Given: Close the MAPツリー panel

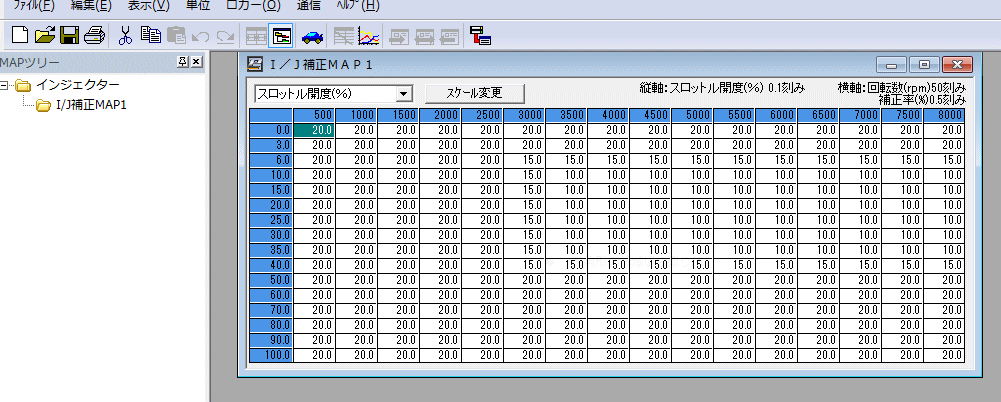Looking at the screenshot, I should tap(196, 63).
